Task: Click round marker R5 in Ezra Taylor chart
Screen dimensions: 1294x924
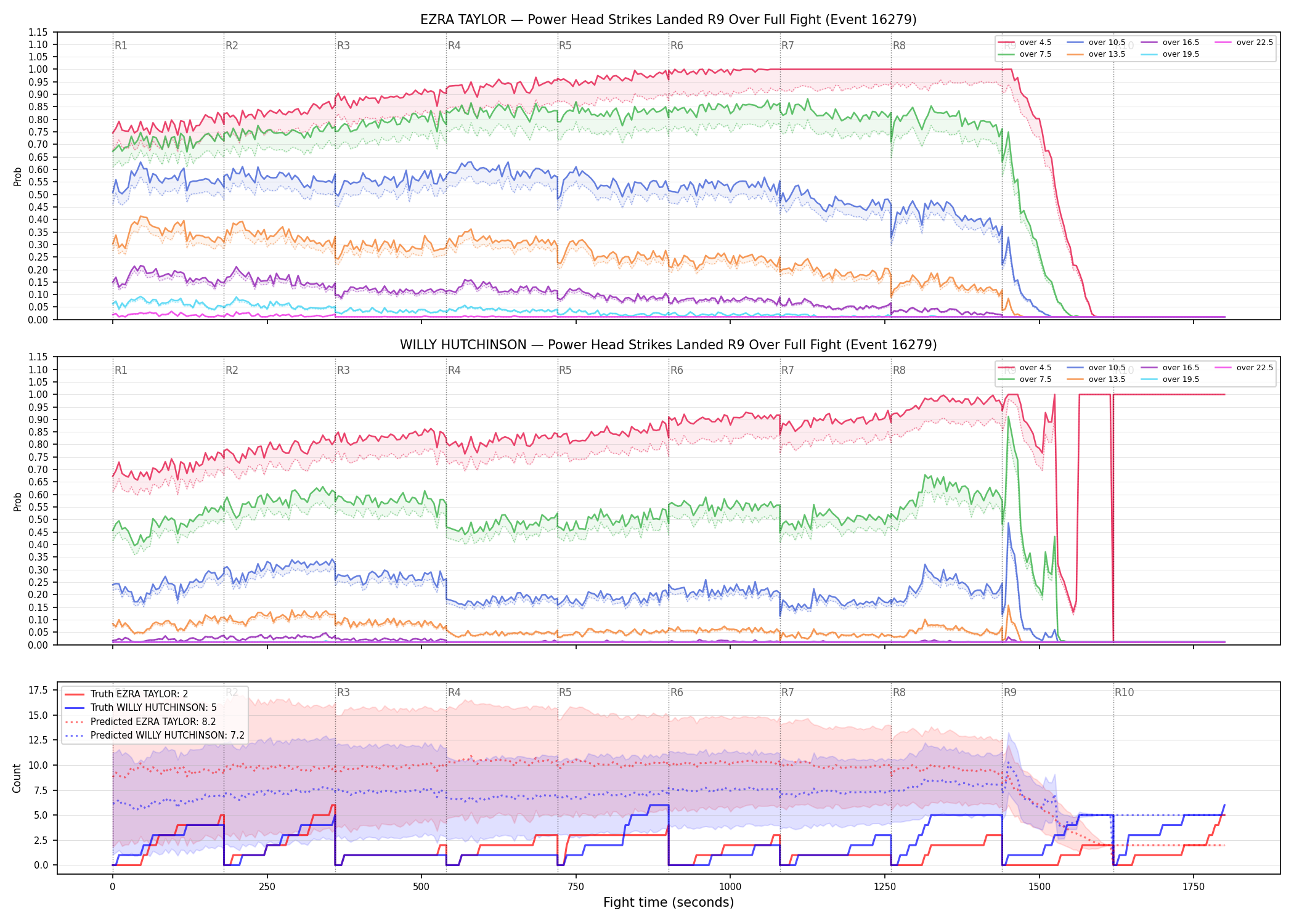Action: click(x=565, y=46)
